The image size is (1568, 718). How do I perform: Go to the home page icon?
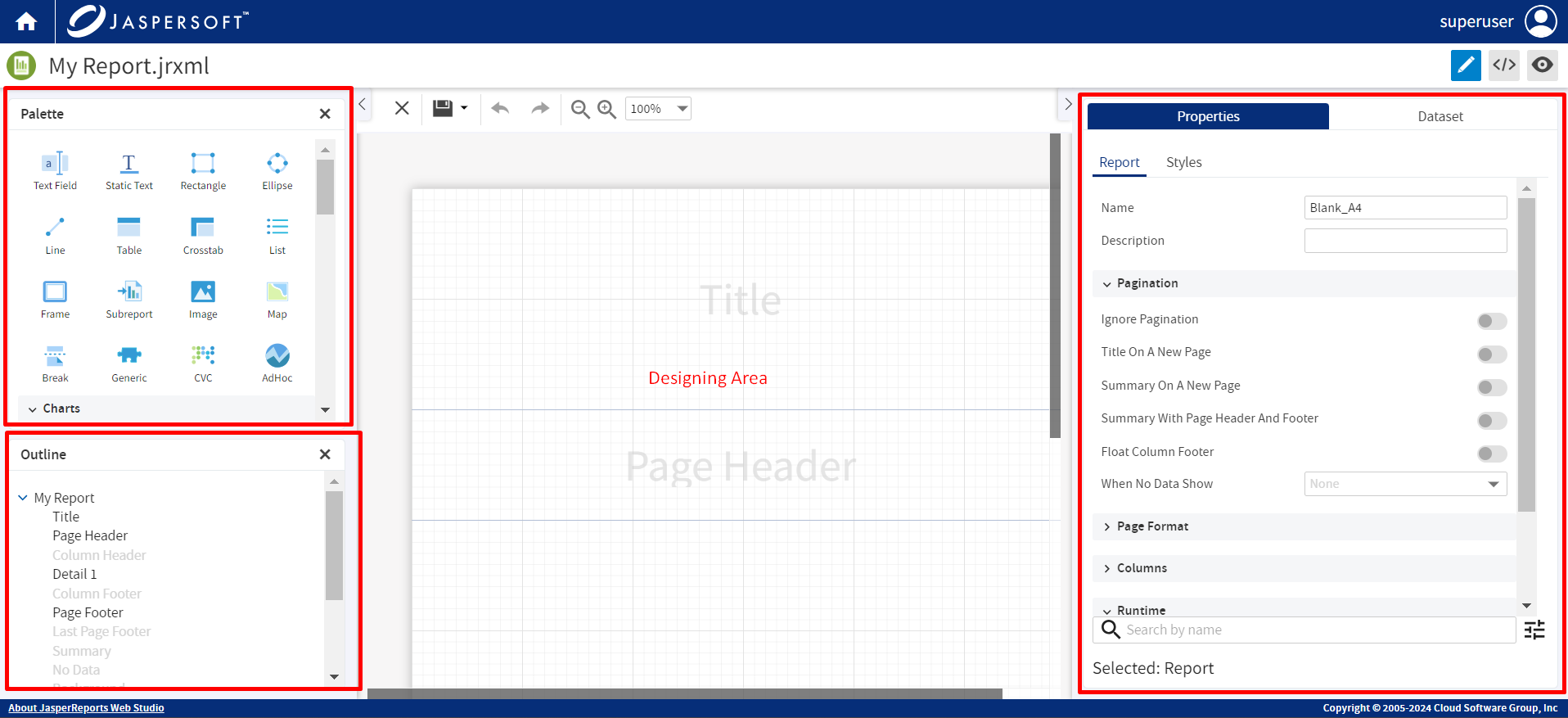pyautogui.click(x=26, y=21)
